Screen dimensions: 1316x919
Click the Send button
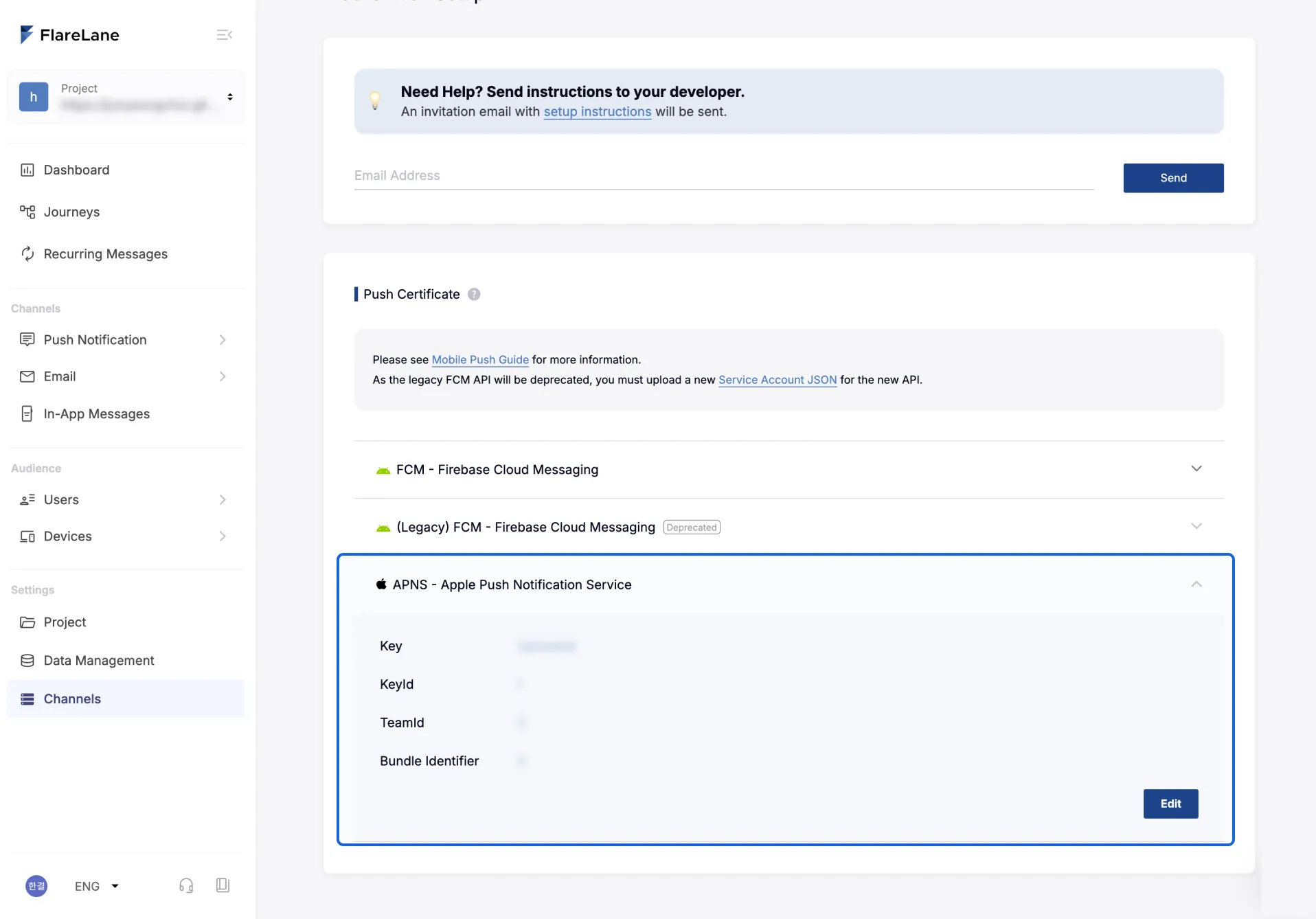1173,178
